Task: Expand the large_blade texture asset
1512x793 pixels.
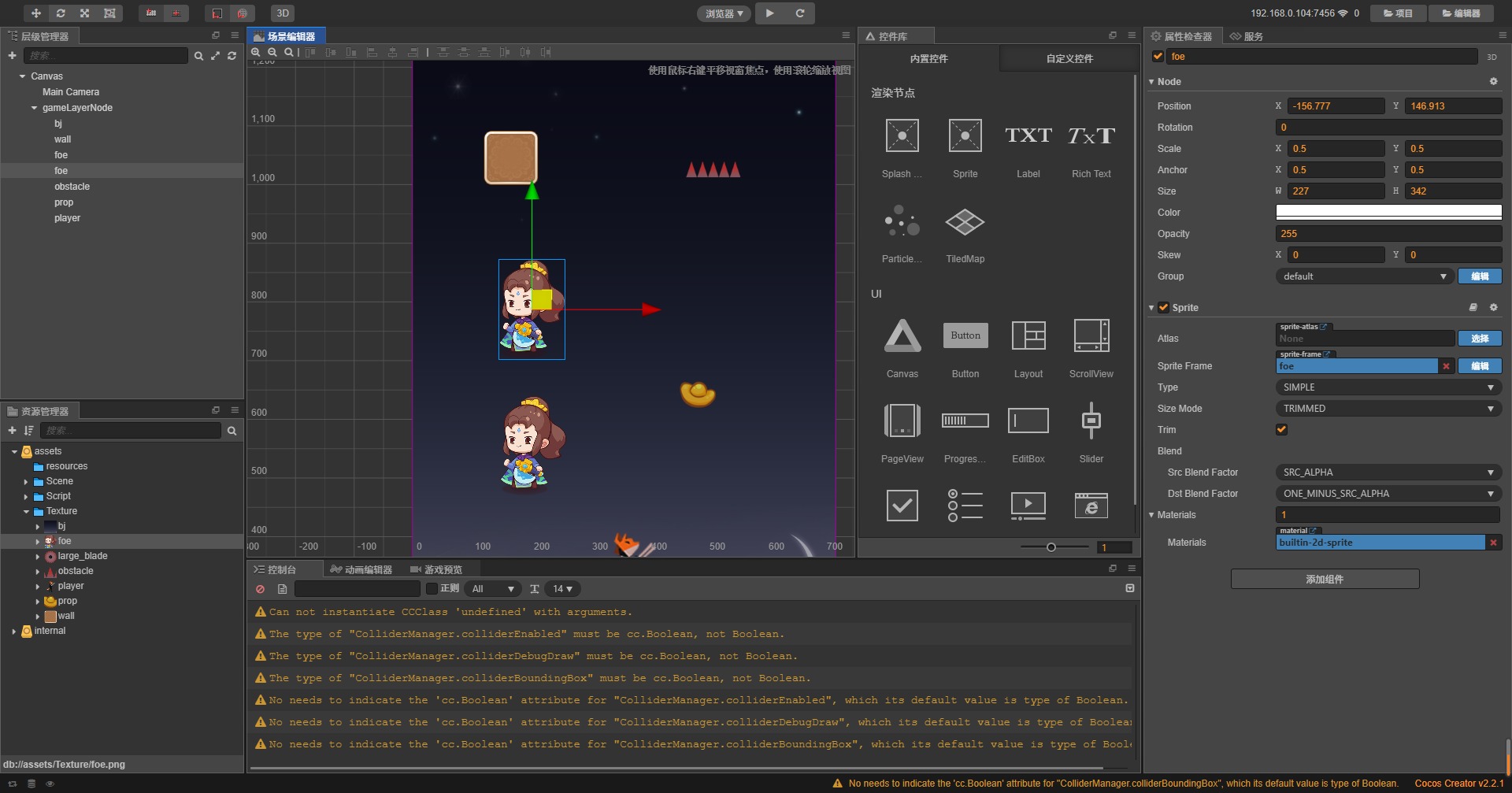Action: click(37, 557)
